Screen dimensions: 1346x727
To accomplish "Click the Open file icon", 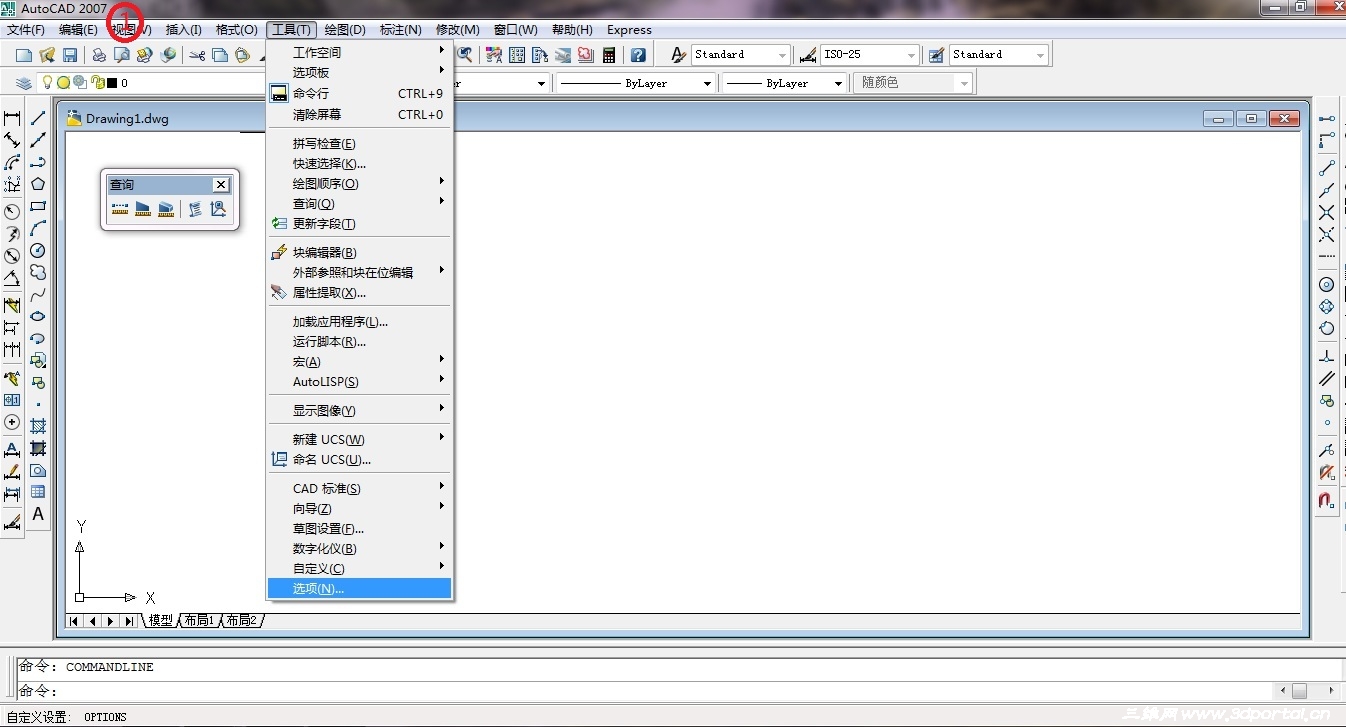I will coord(47,55).
